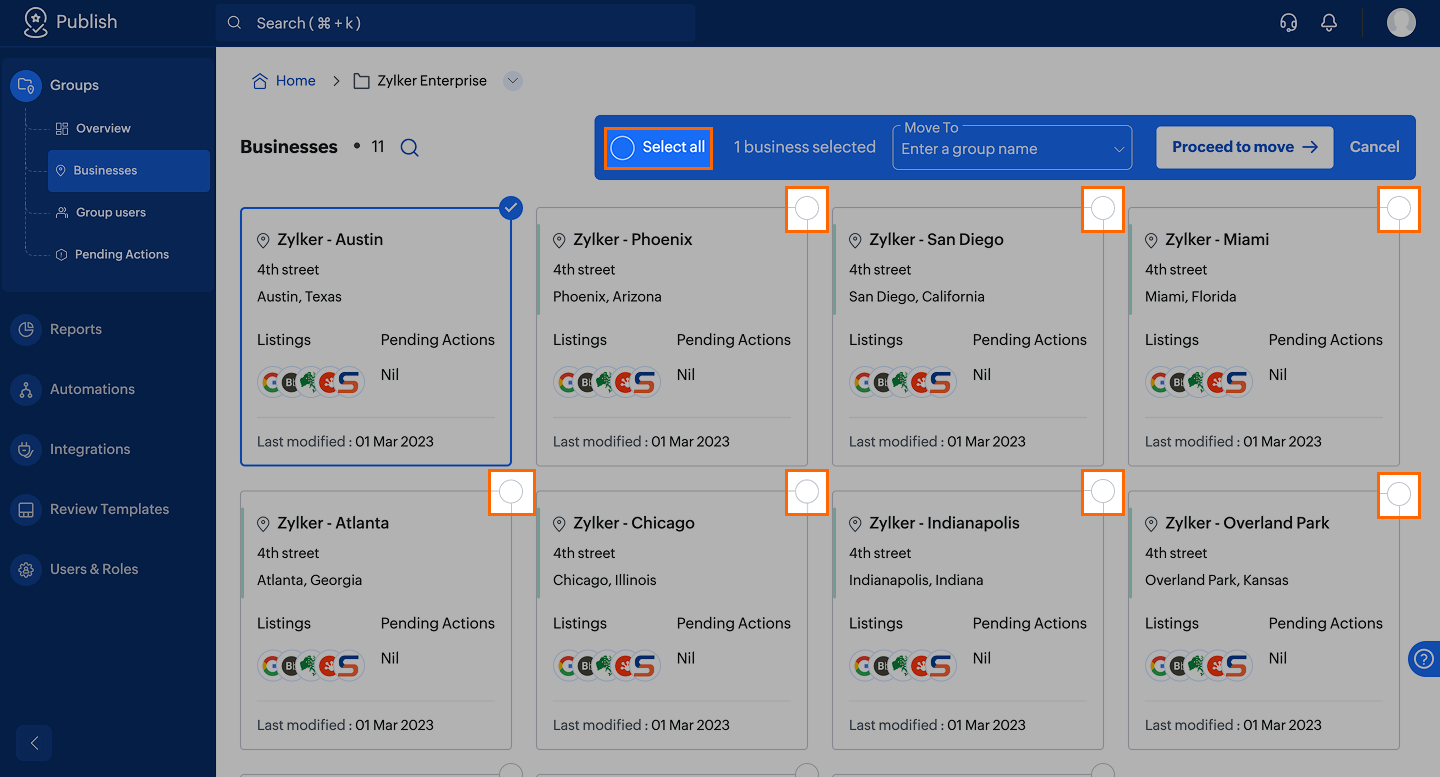1440x777 pixels.
Task: Click the 'Zylker - Austin' card title
Action: pos(330,240)
